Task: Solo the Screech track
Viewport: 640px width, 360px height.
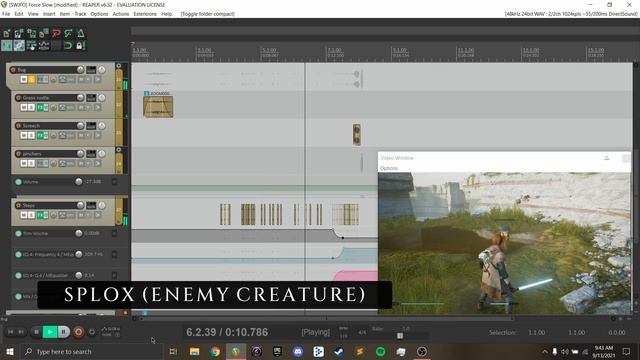Action: point(31,135)
